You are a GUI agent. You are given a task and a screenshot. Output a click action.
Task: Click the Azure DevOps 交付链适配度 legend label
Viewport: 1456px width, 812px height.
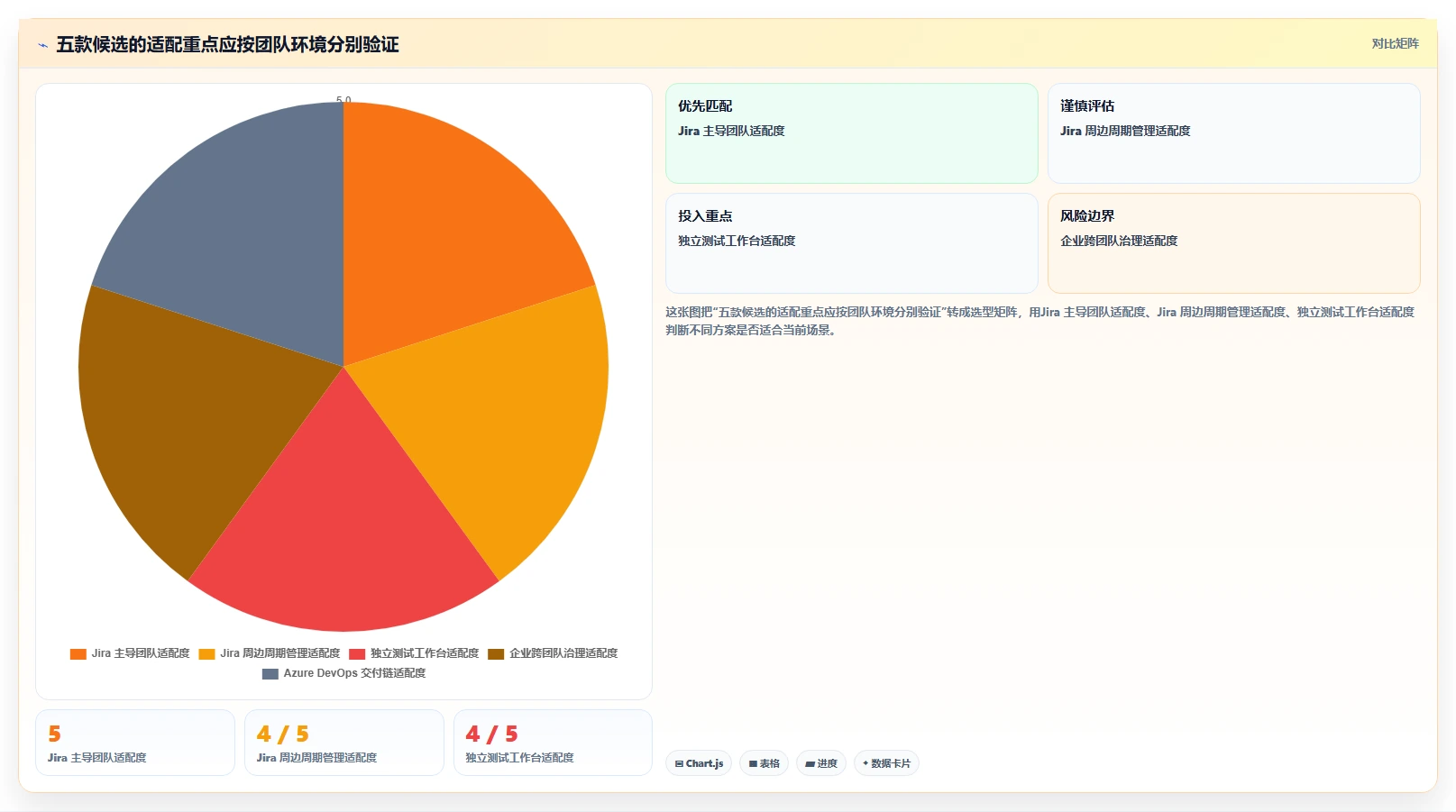pyautogui.click(x=354, y=673)
